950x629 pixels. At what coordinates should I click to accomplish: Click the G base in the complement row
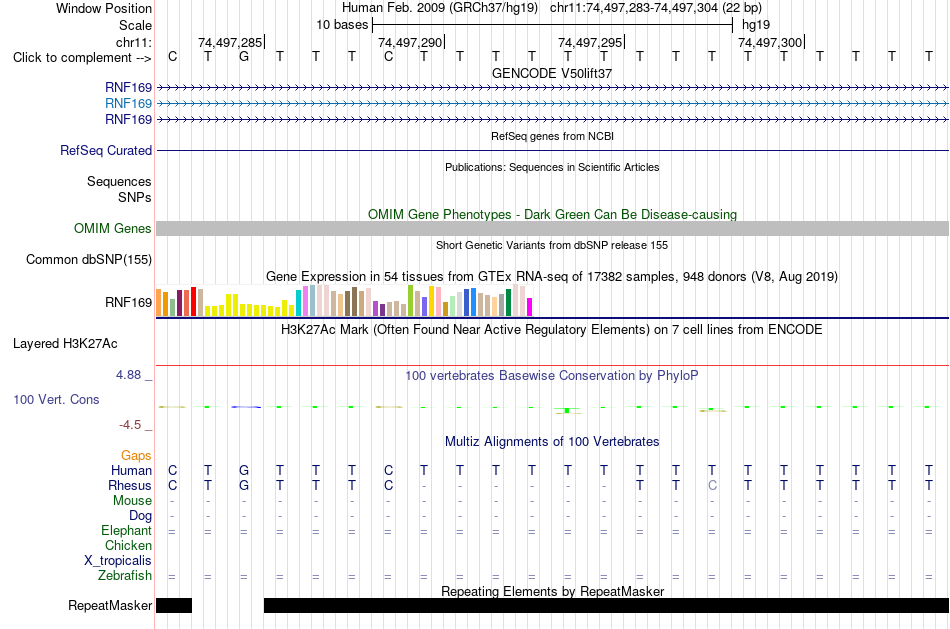pos(244,57)
